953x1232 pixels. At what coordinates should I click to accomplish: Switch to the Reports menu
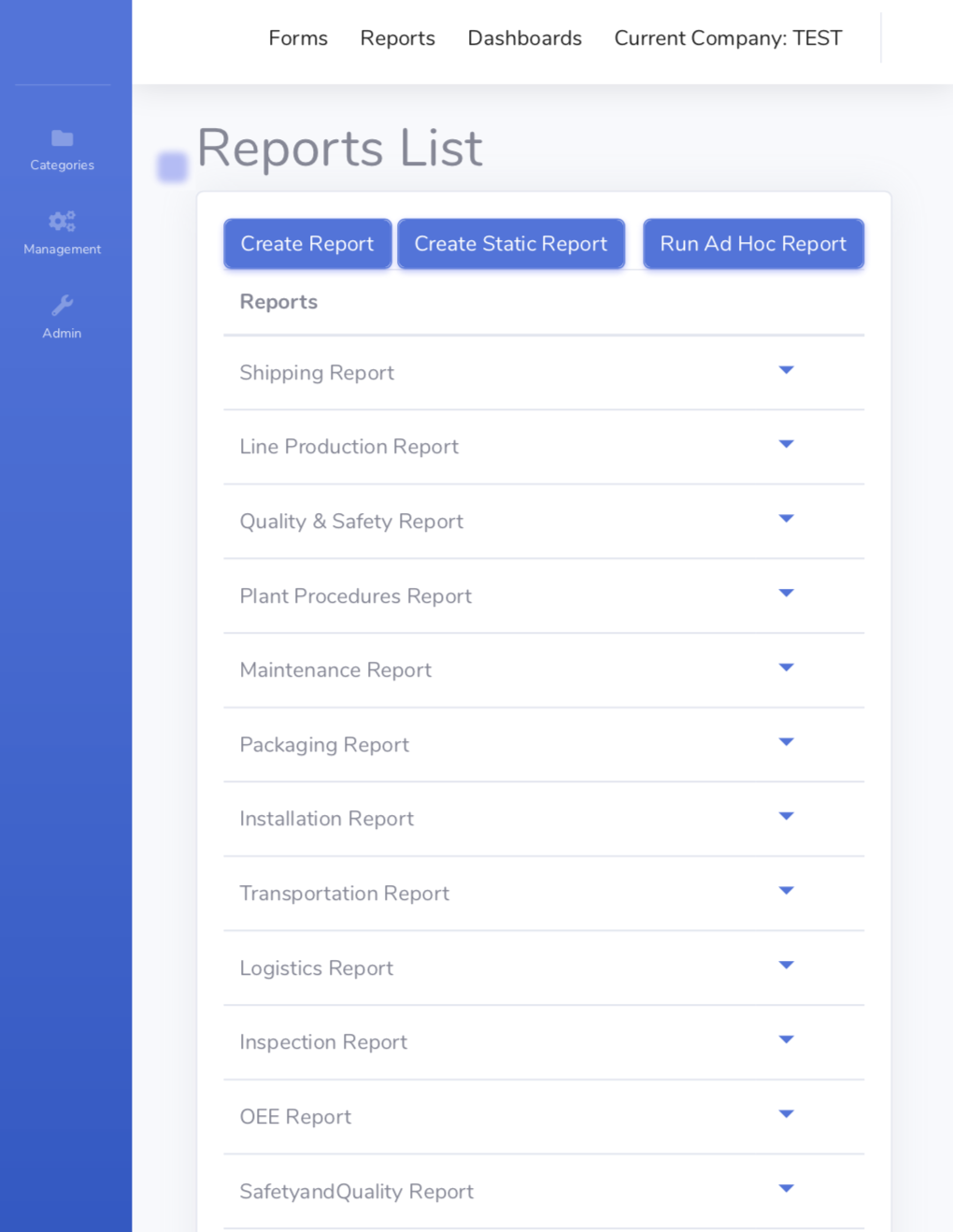click(x=397, y=38)
